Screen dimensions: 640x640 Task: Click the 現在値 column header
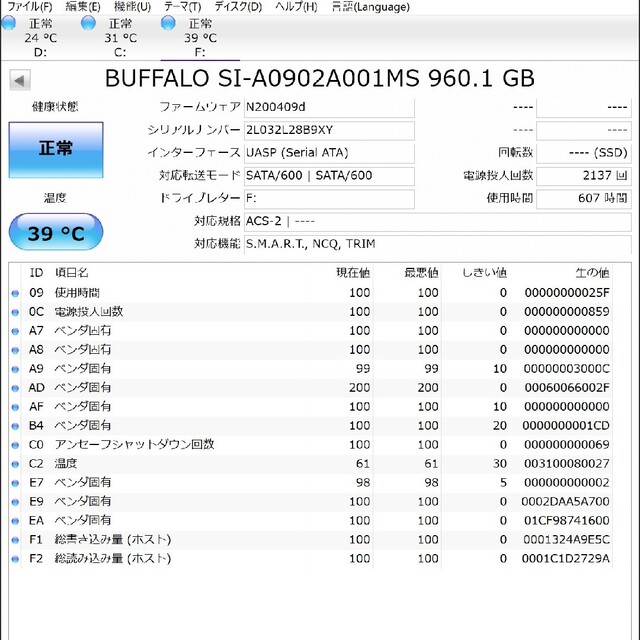point(353,273)
